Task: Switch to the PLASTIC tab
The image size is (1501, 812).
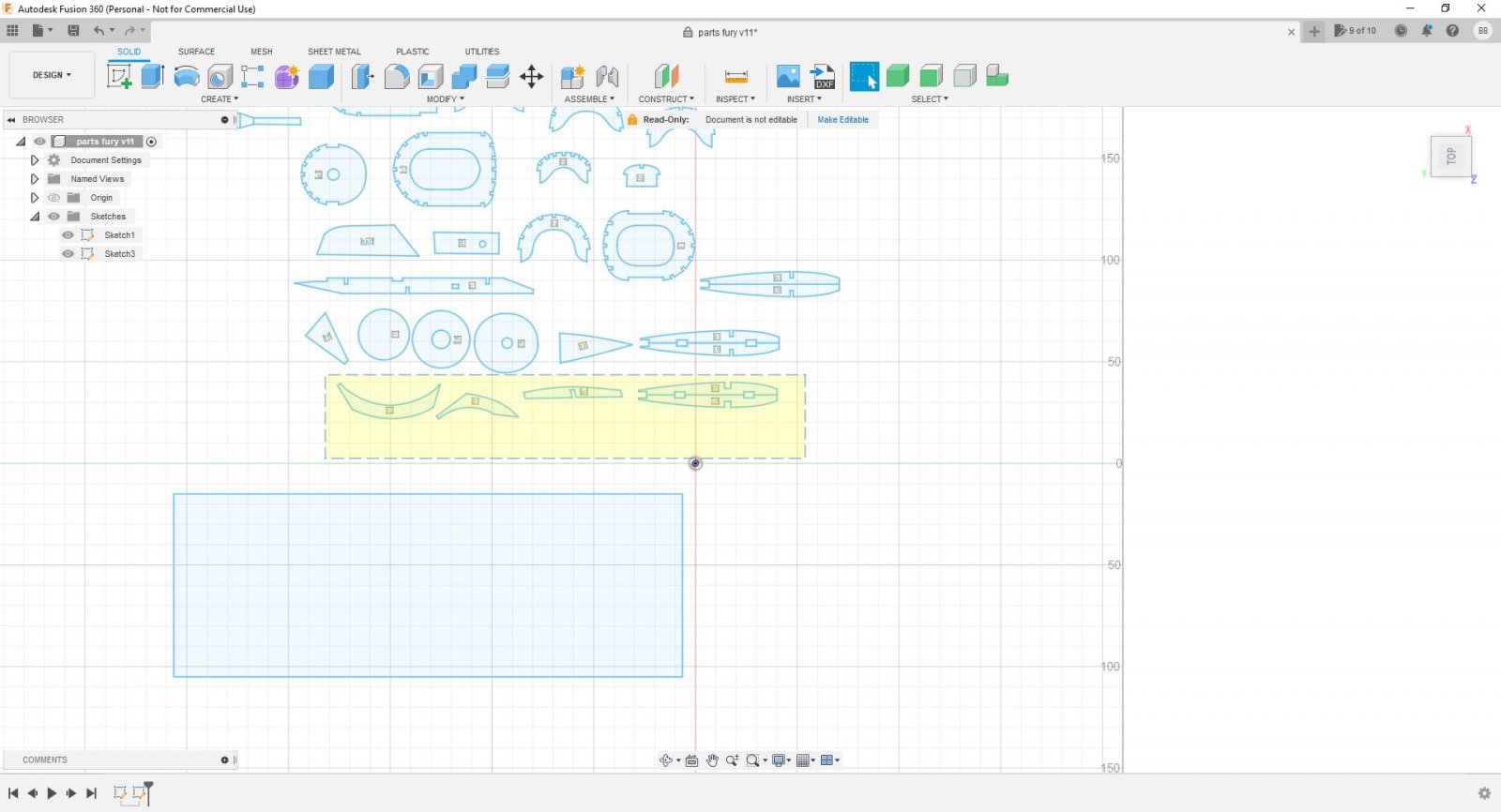Action: (x=413, y=52)
